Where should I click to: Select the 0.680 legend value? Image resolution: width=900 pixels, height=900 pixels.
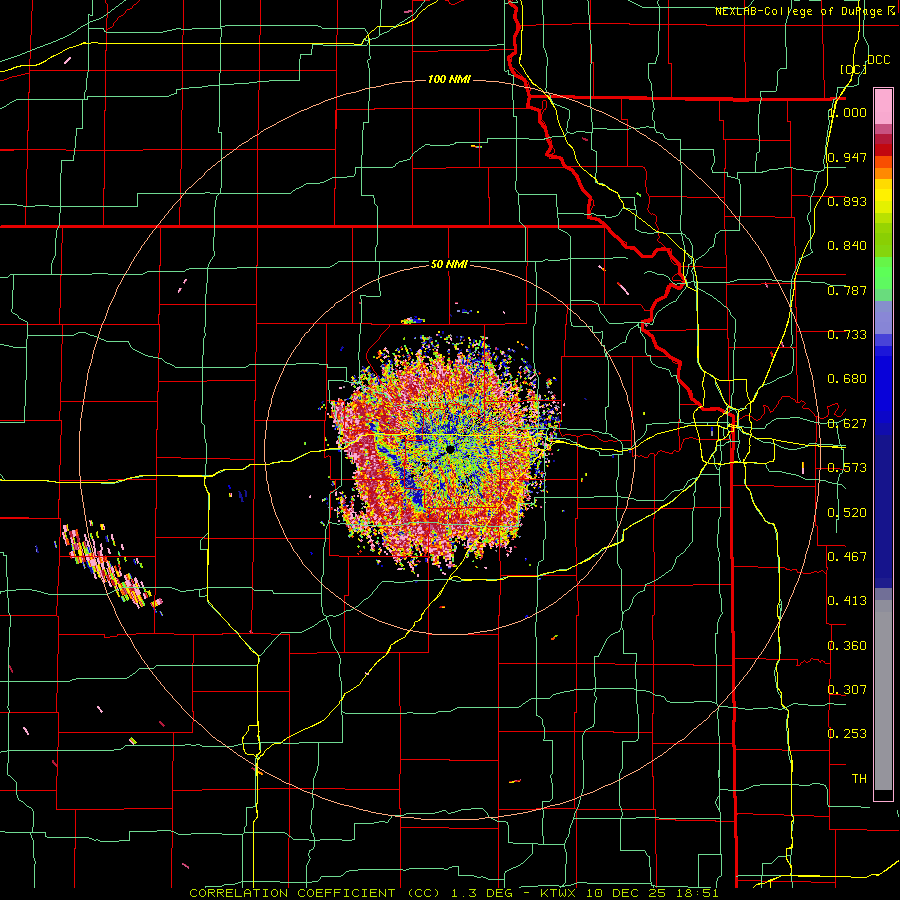(x=848, y=379)
